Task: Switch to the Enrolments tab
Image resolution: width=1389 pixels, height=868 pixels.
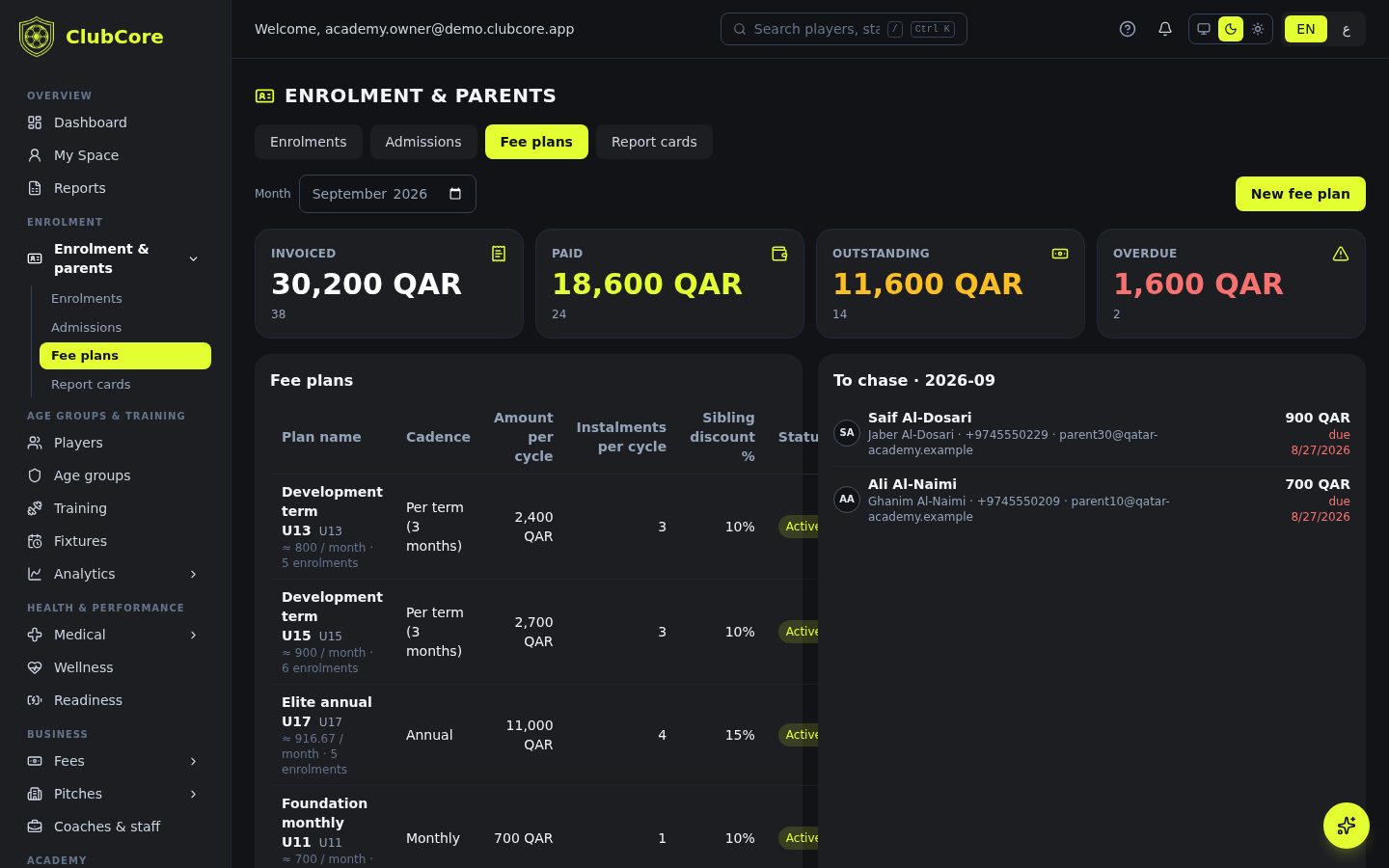Action: coord(308,142)
